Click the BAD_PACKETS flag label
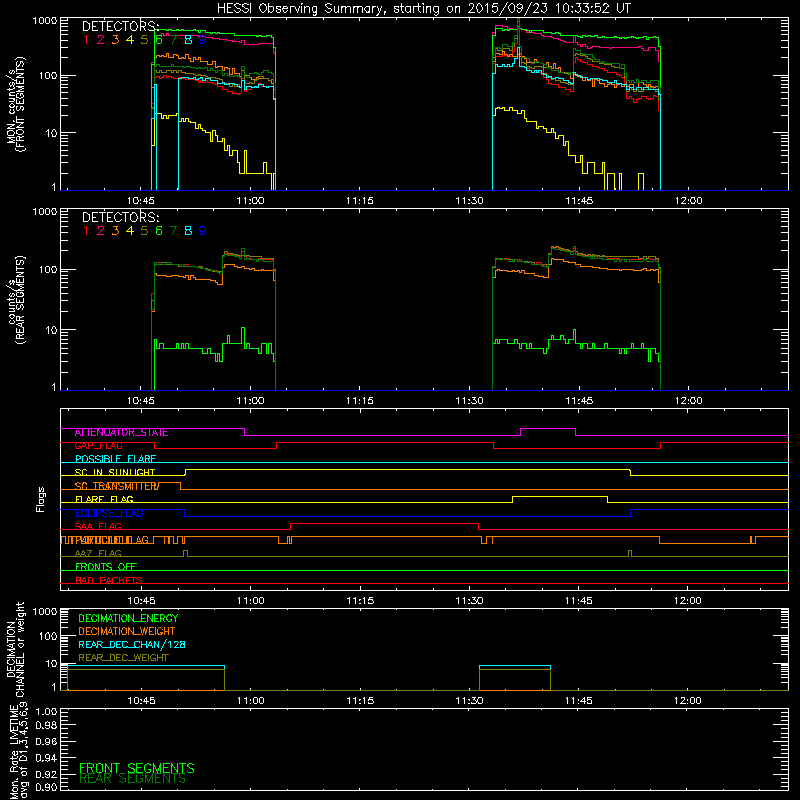Screen dimensions: 800x800 (x=109, y=581)
